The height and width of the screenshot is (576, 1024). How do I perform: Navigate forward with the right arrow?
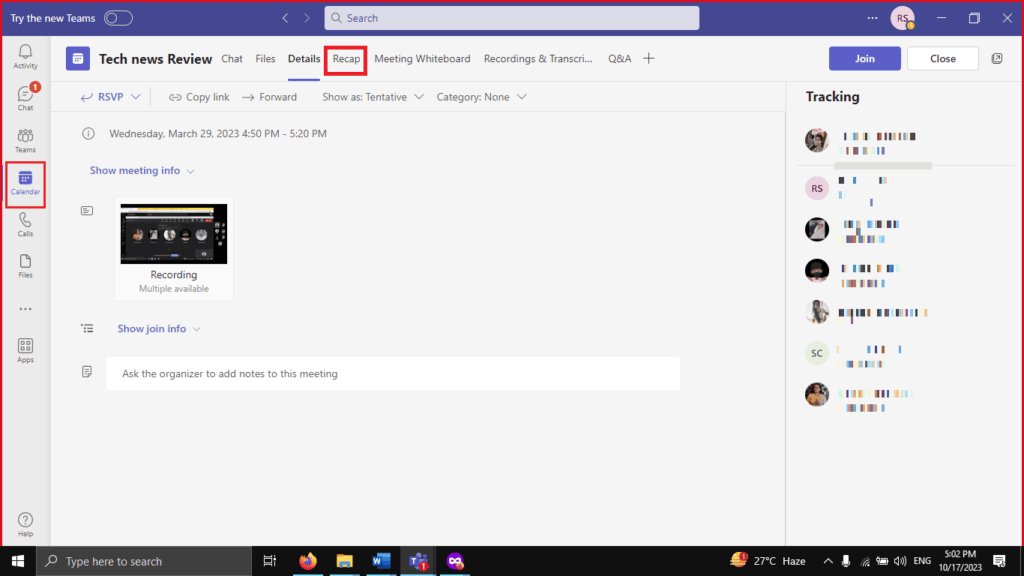[x=307, y=18]
